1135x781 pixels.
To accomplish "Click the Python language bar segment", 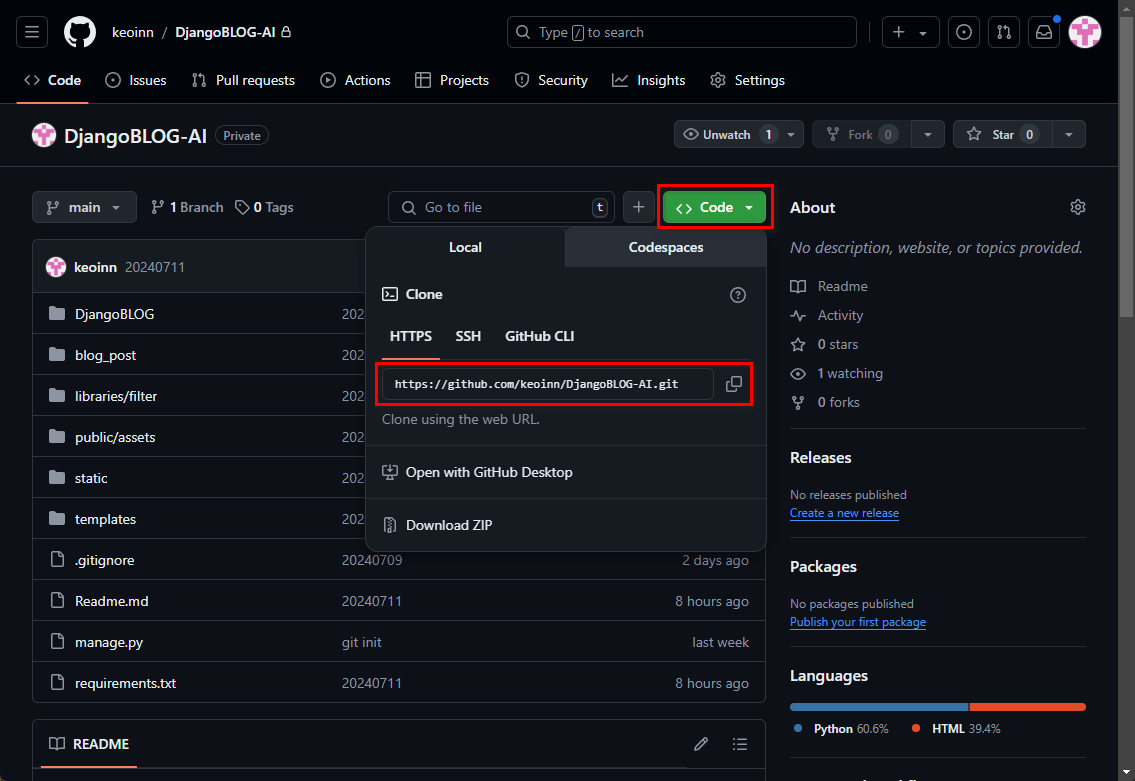I will click(x=879, y=707).
